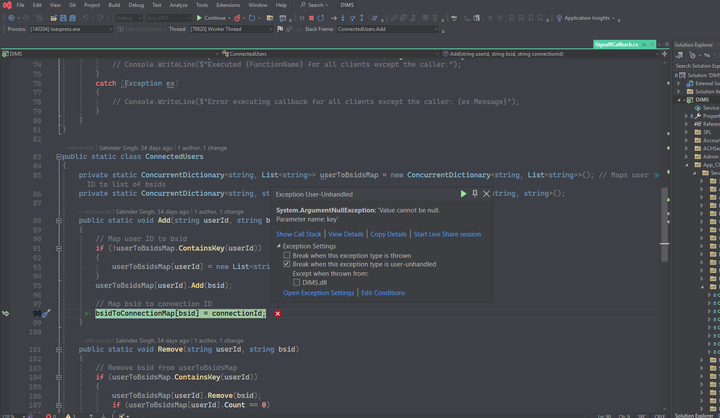
Task: Click Copy Details link
Action: (388, 234)
